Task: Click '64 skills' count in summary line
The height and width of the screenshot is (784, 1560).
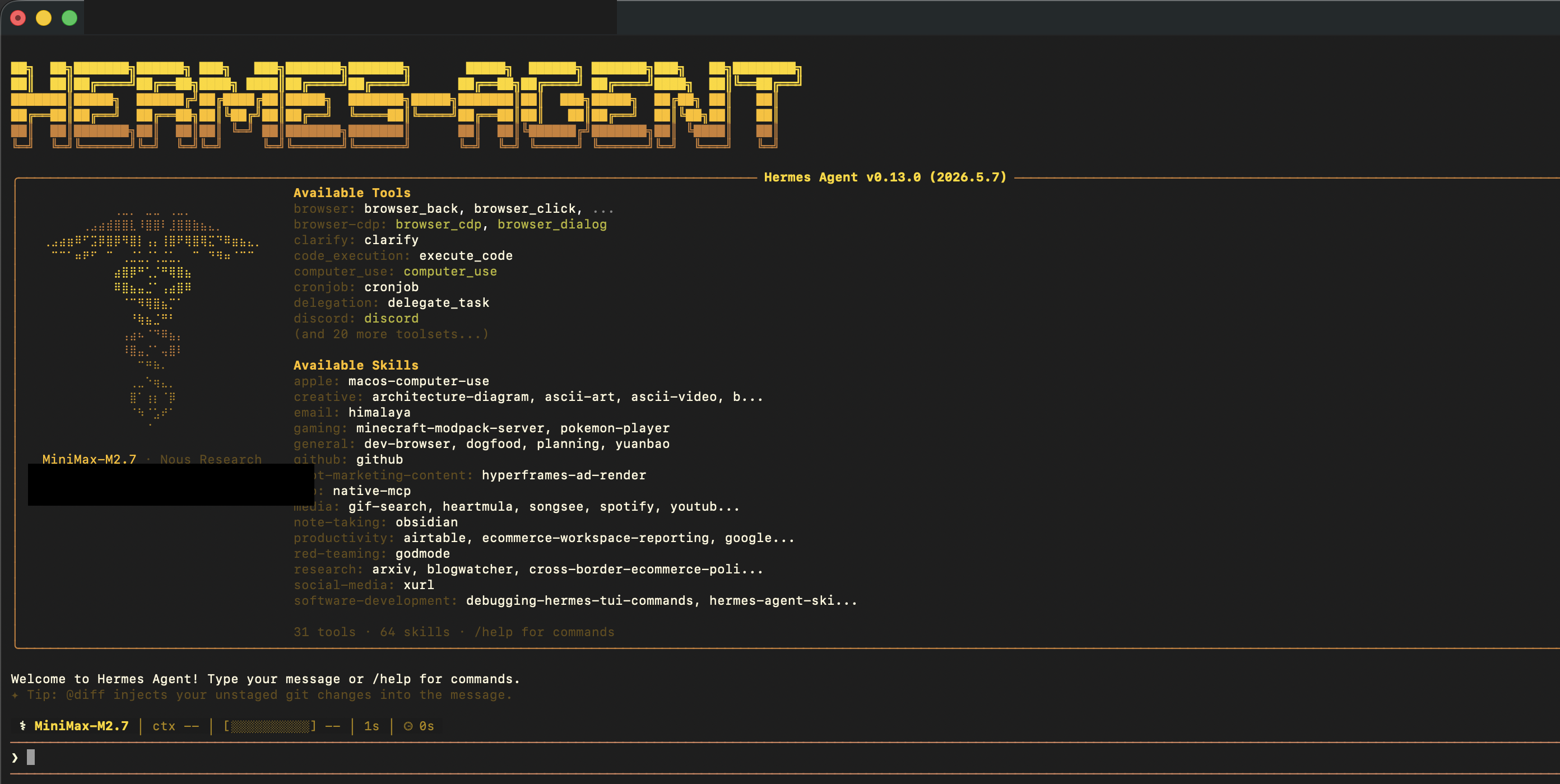Action: [x=415, y=632]
